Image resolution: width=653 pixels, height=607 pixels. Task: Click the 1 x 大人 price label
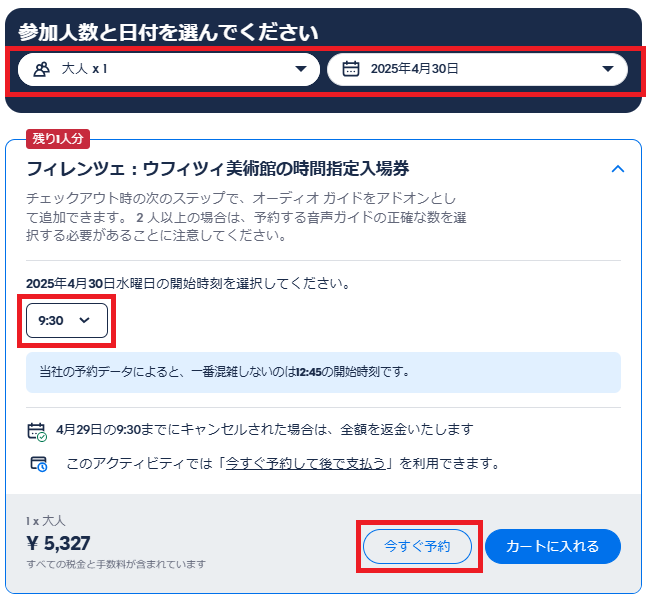(x=45, y=521)
